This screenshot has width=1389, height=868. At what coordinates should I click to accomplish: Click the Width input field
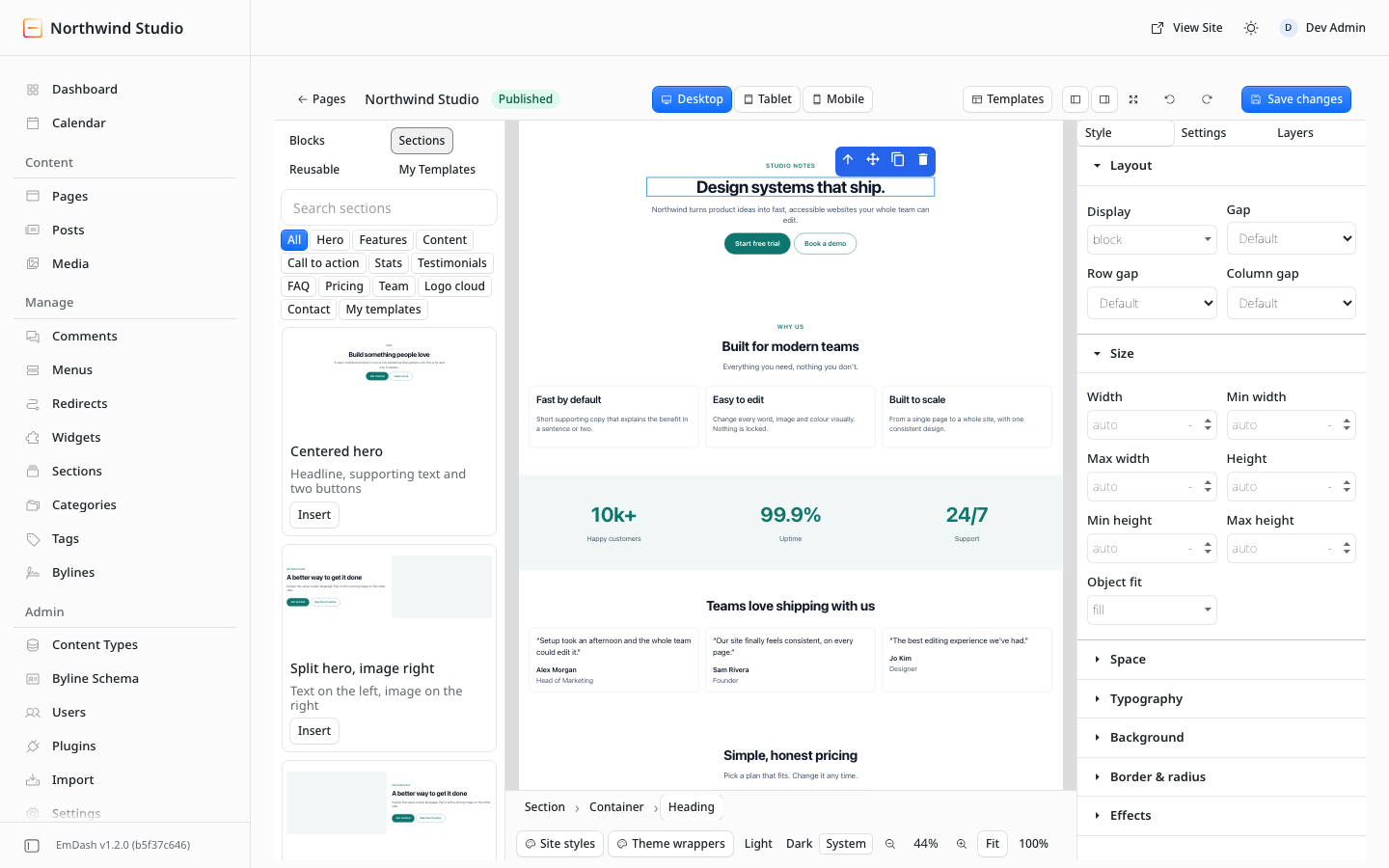click(1152, 425)
